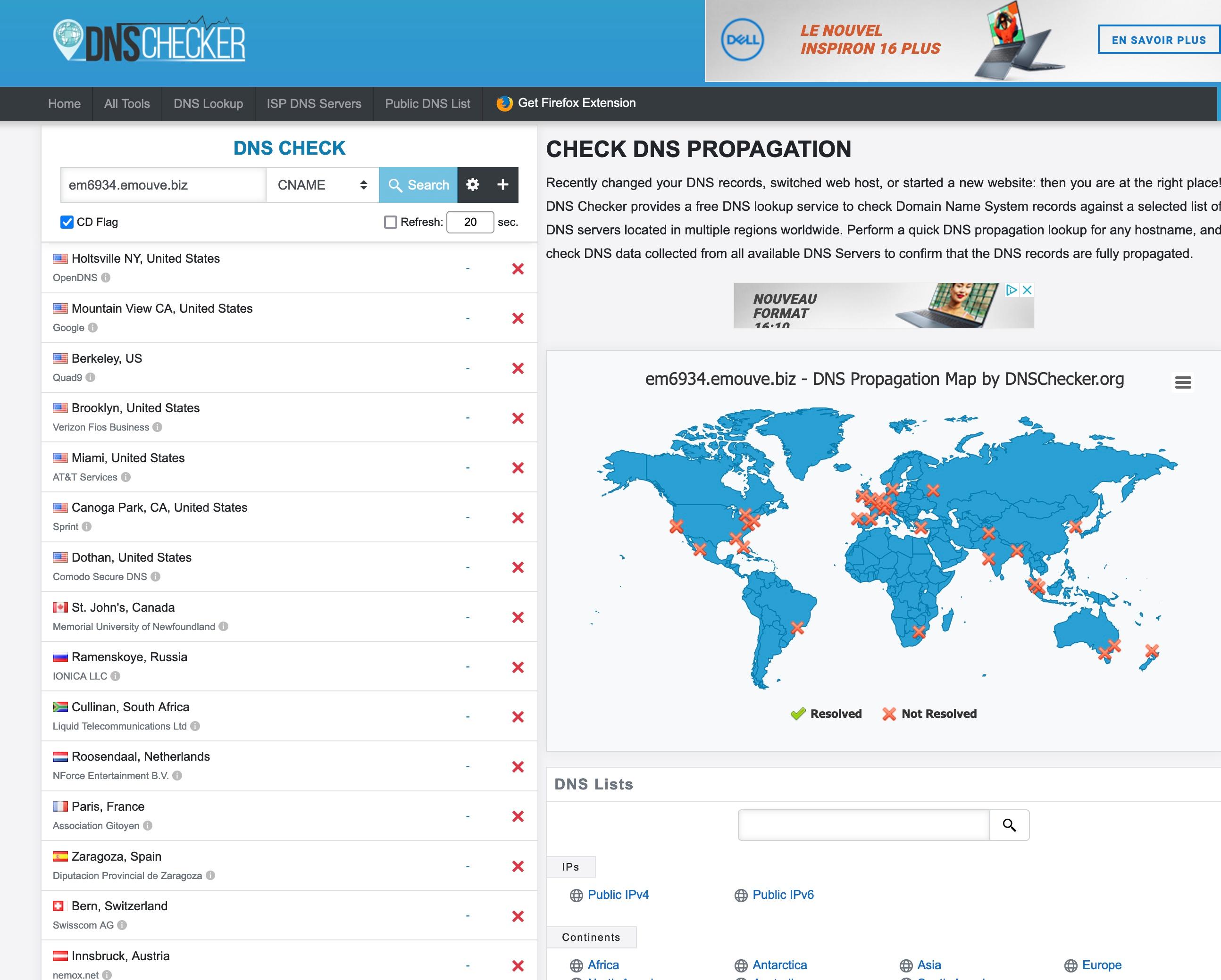The image size is (1221, 980).
Task: Open ISP DNS Servers page
Action: coord(314,104)
